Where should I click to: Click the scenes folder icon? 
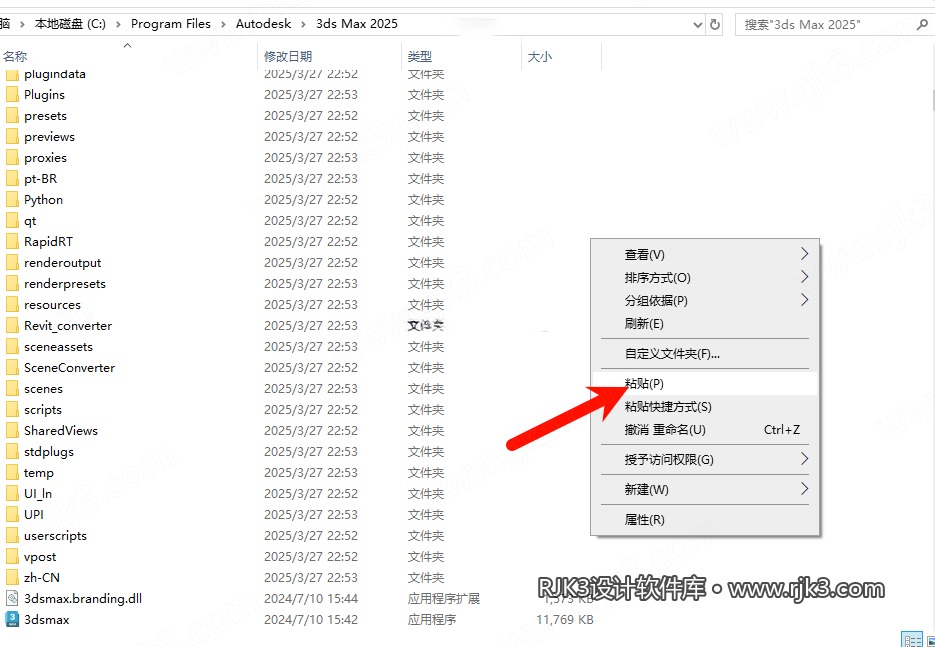click(12, 389)
